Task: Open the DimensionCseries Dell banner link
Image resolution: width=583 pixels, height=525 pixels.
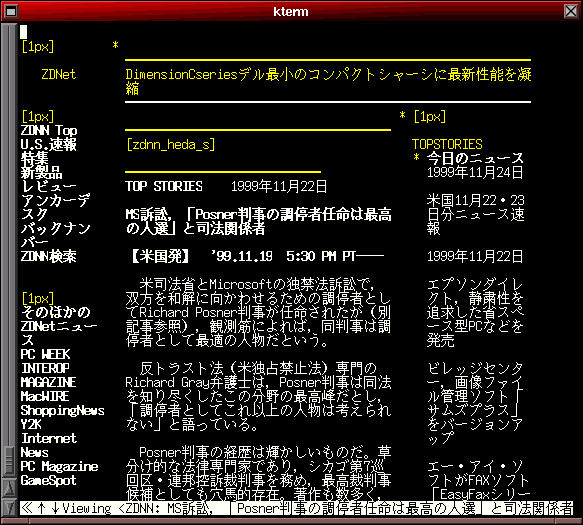Action: tap(328, 81)
